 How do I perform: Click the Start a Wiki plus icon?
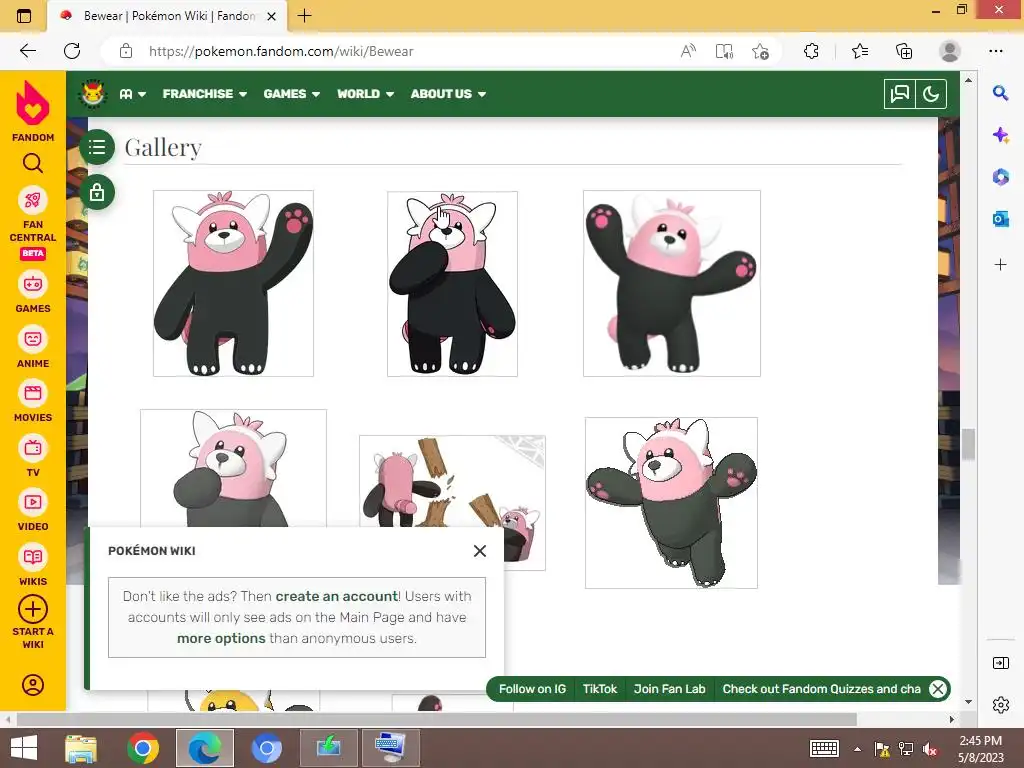tap(33, 610)
